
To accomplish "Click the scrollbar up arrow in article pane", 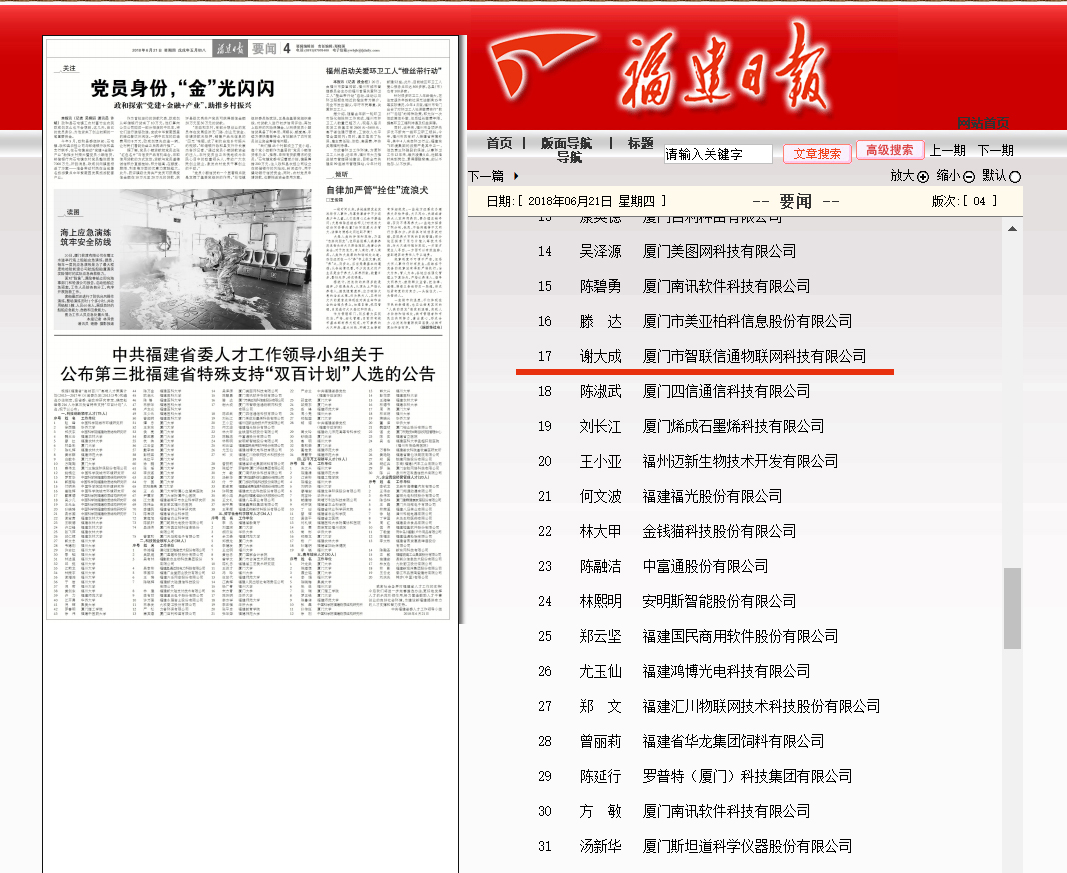I will coord(1013,229).
